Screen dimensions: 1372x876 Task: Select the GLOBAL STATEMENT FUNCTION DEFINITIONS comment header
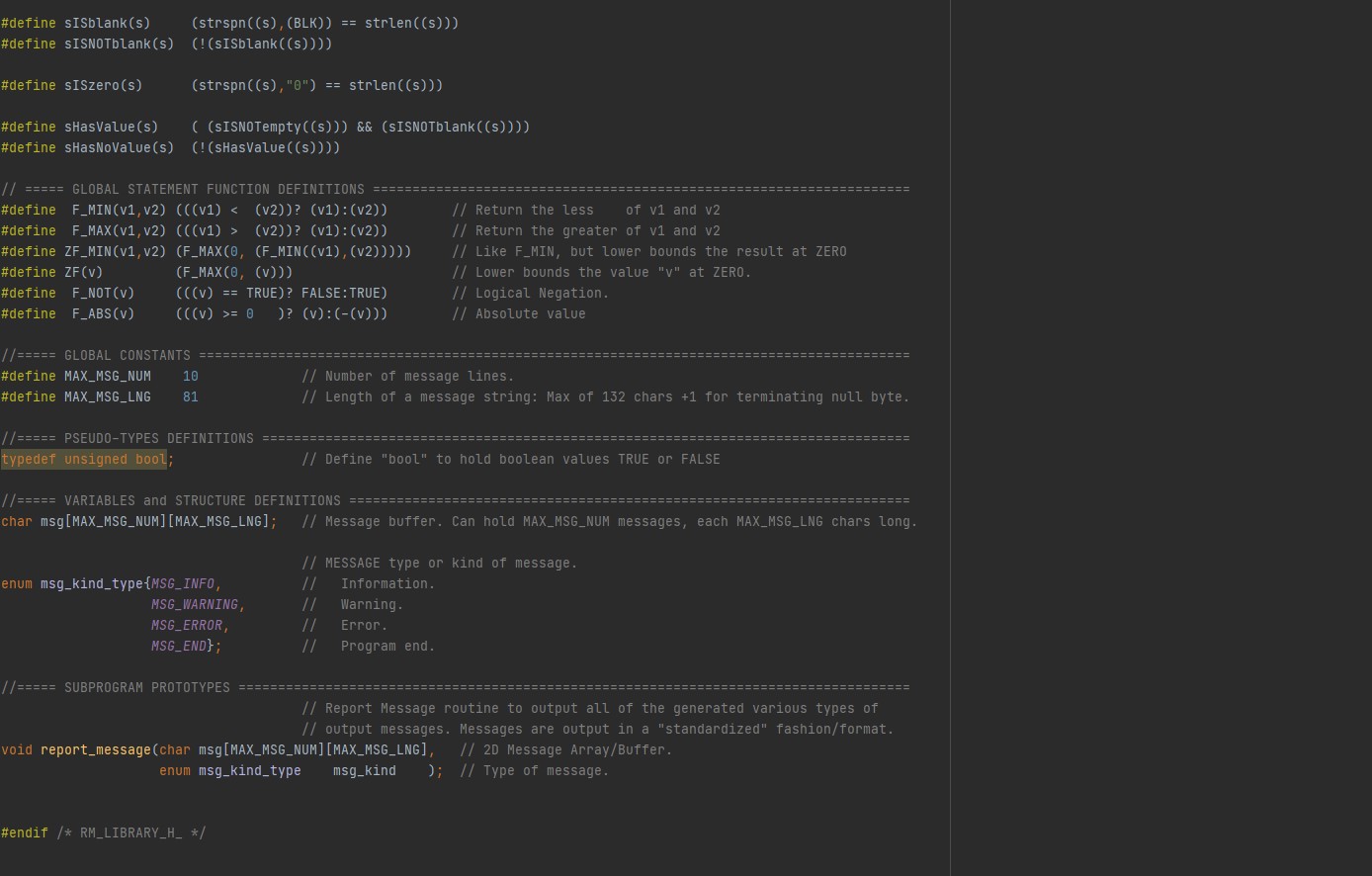click(x=456, y=190)
